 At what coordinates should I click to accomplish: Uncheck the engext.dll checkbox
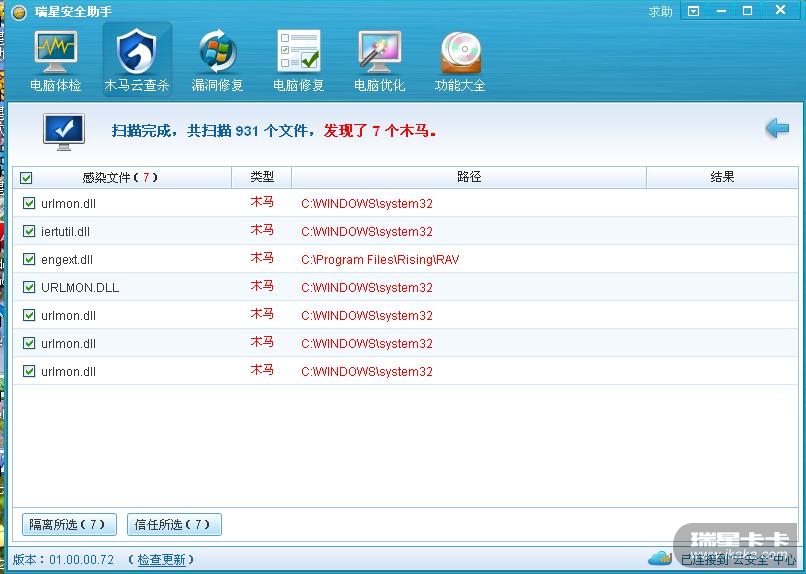(x=29, y=259)
